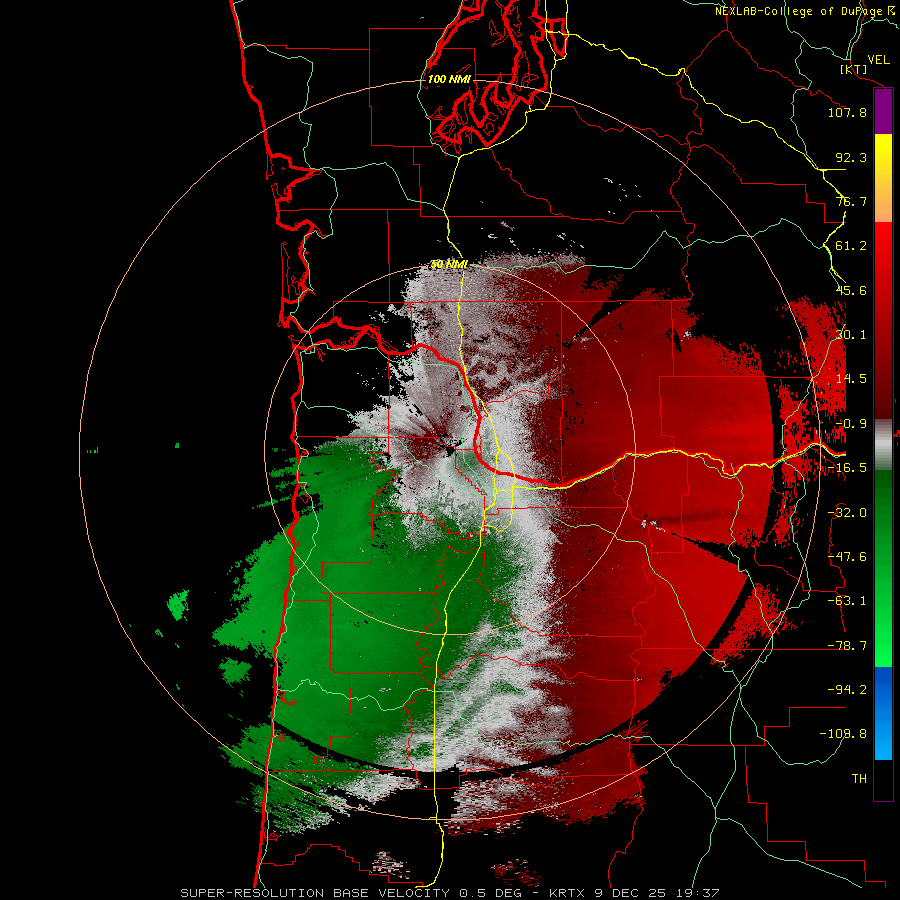This screenshot has width=900, height=900.
Task: Click the purple segment of the color bar
Action: (883, 111)
